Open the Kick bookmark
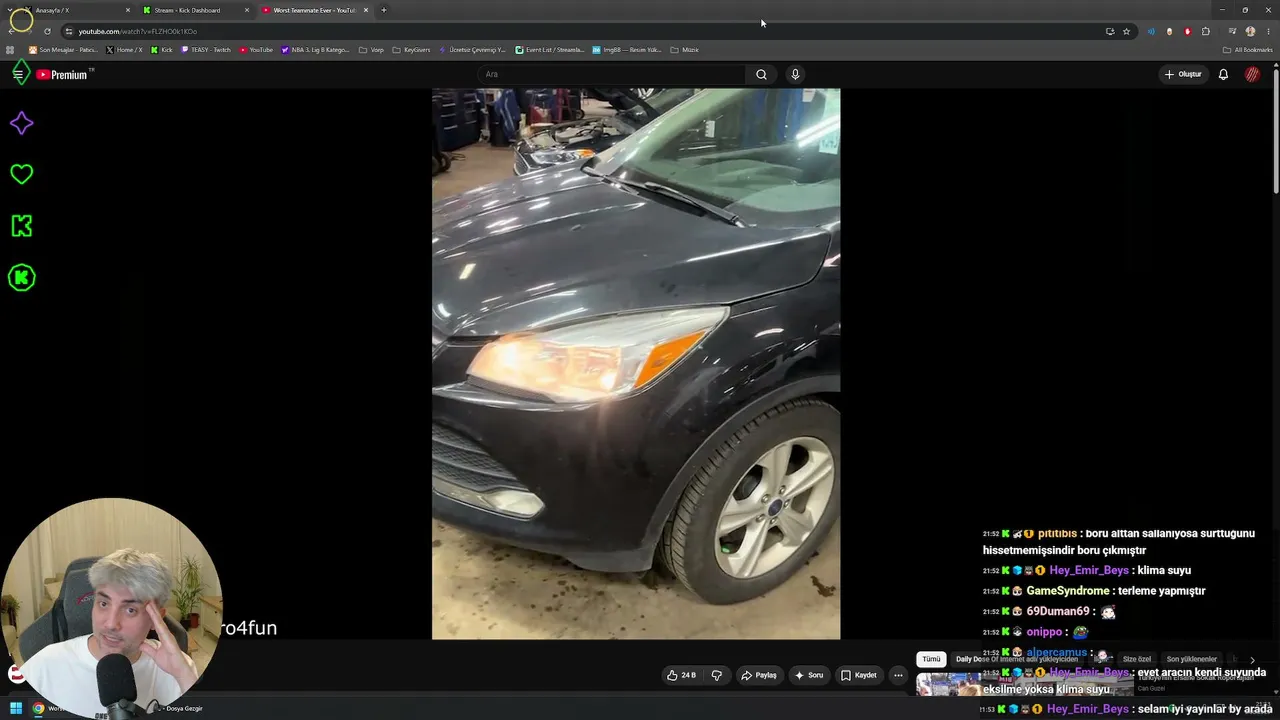The height and width of the screenshot is (720, 1280). pyautogui.click(x=162, y=49)
